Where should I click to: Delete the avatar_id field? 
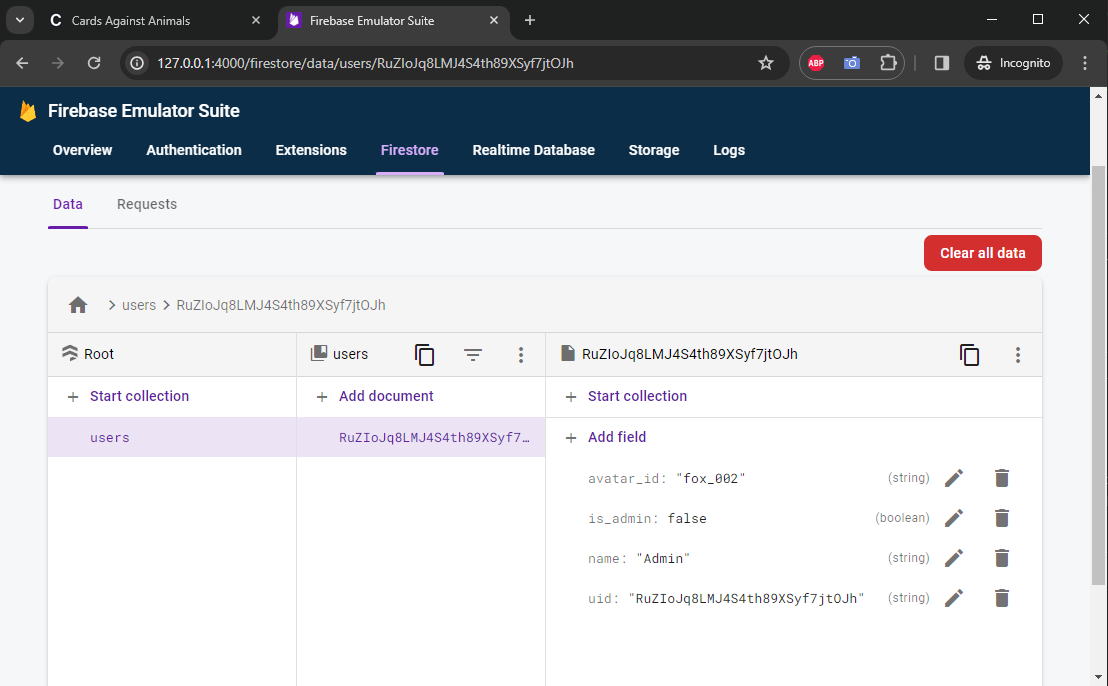click(1002, 478)
